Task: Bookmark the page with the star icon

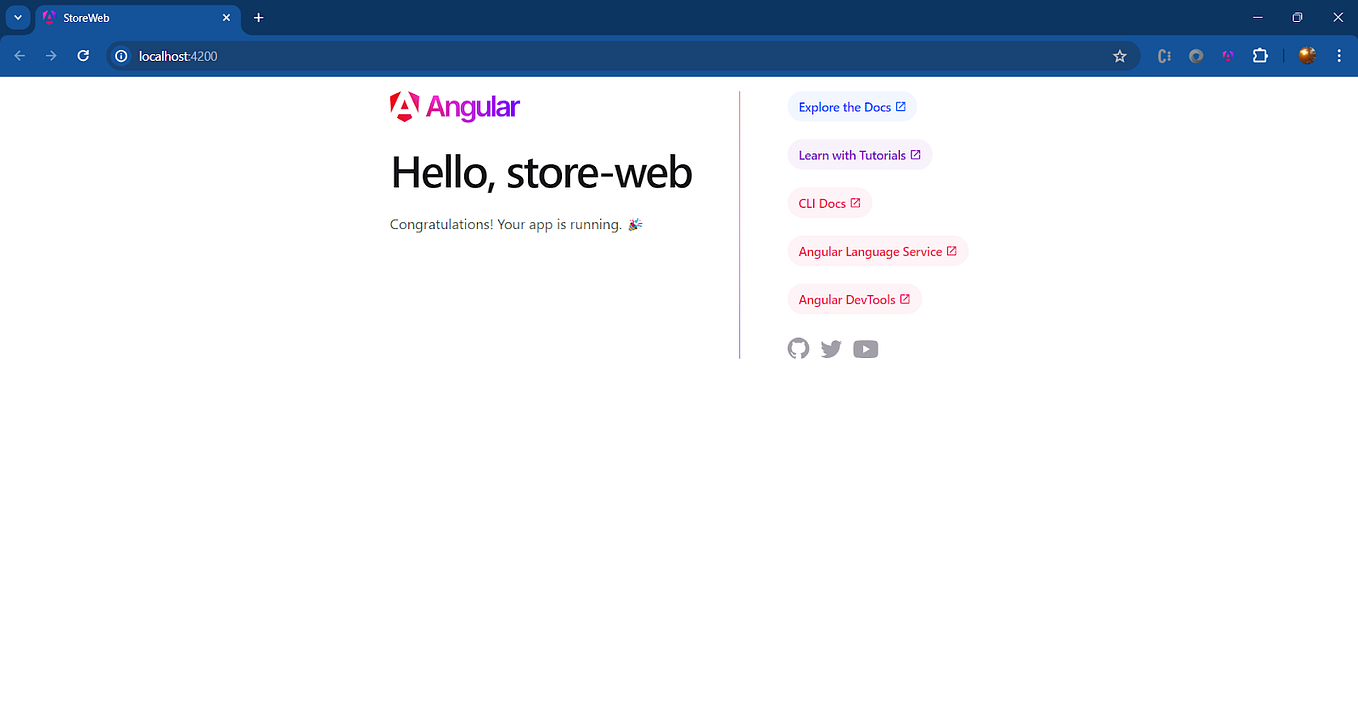Action: click(1119, 56)
